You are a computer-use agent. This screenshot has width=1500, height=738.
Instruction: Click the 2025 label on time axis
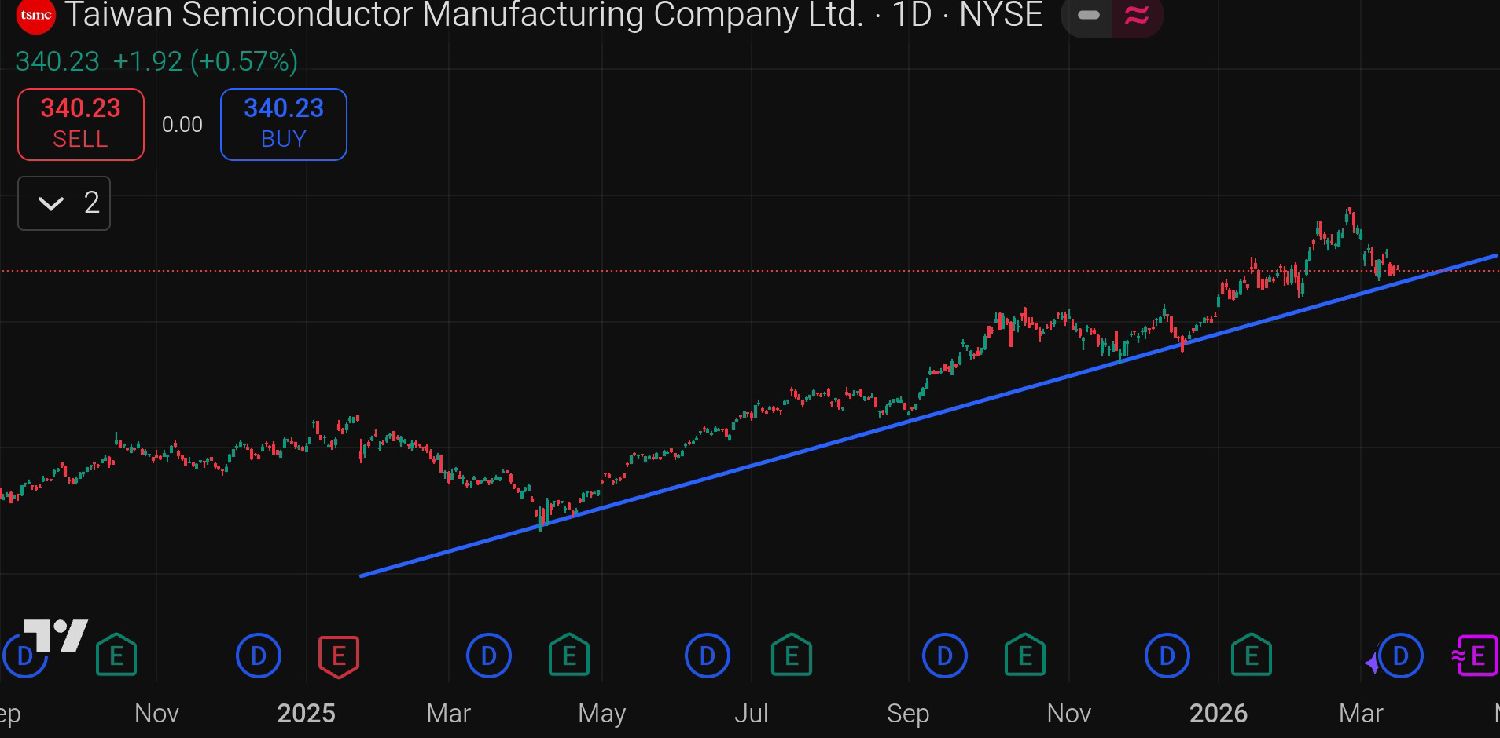306,713
